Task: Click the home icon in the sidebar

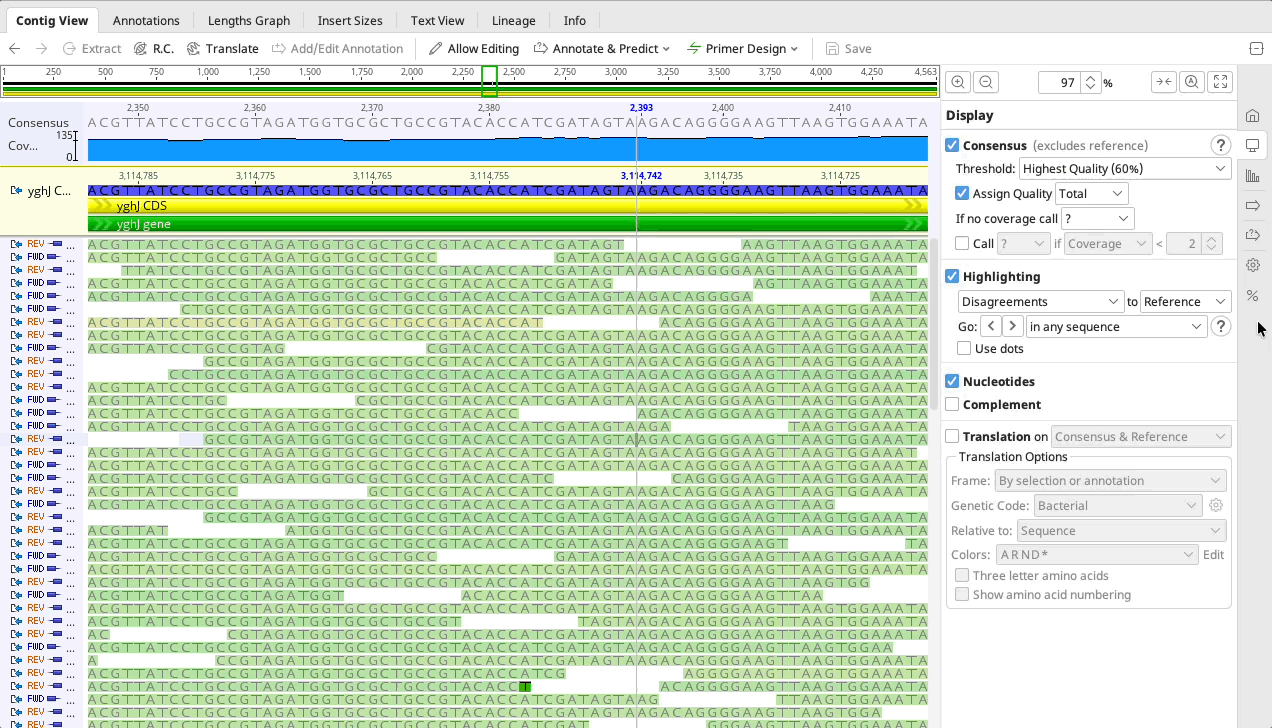Action: coord(1252,115)
